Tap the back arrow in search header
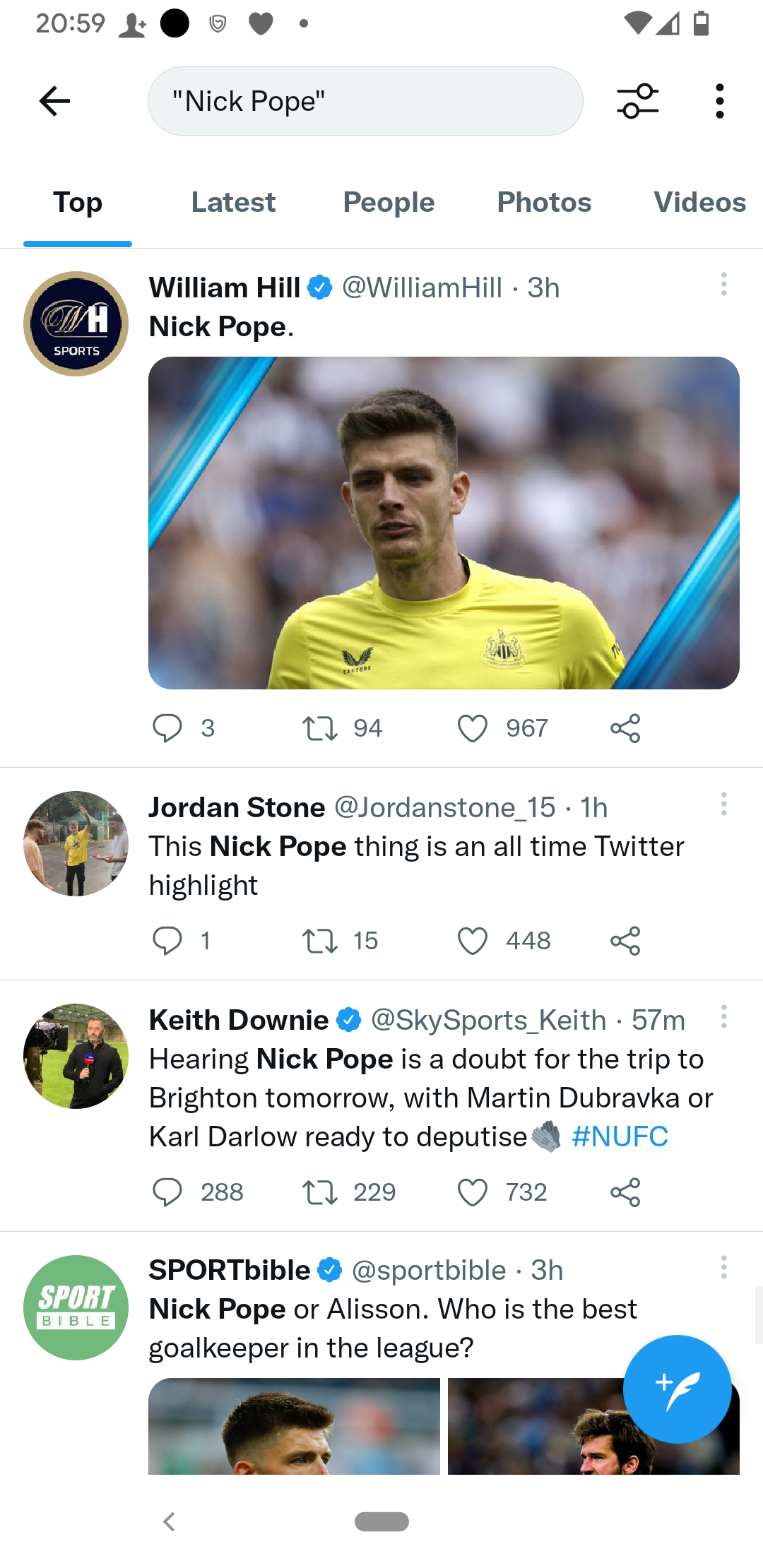Viewport: 763px width, 1568px height. [x=54, y=101]
